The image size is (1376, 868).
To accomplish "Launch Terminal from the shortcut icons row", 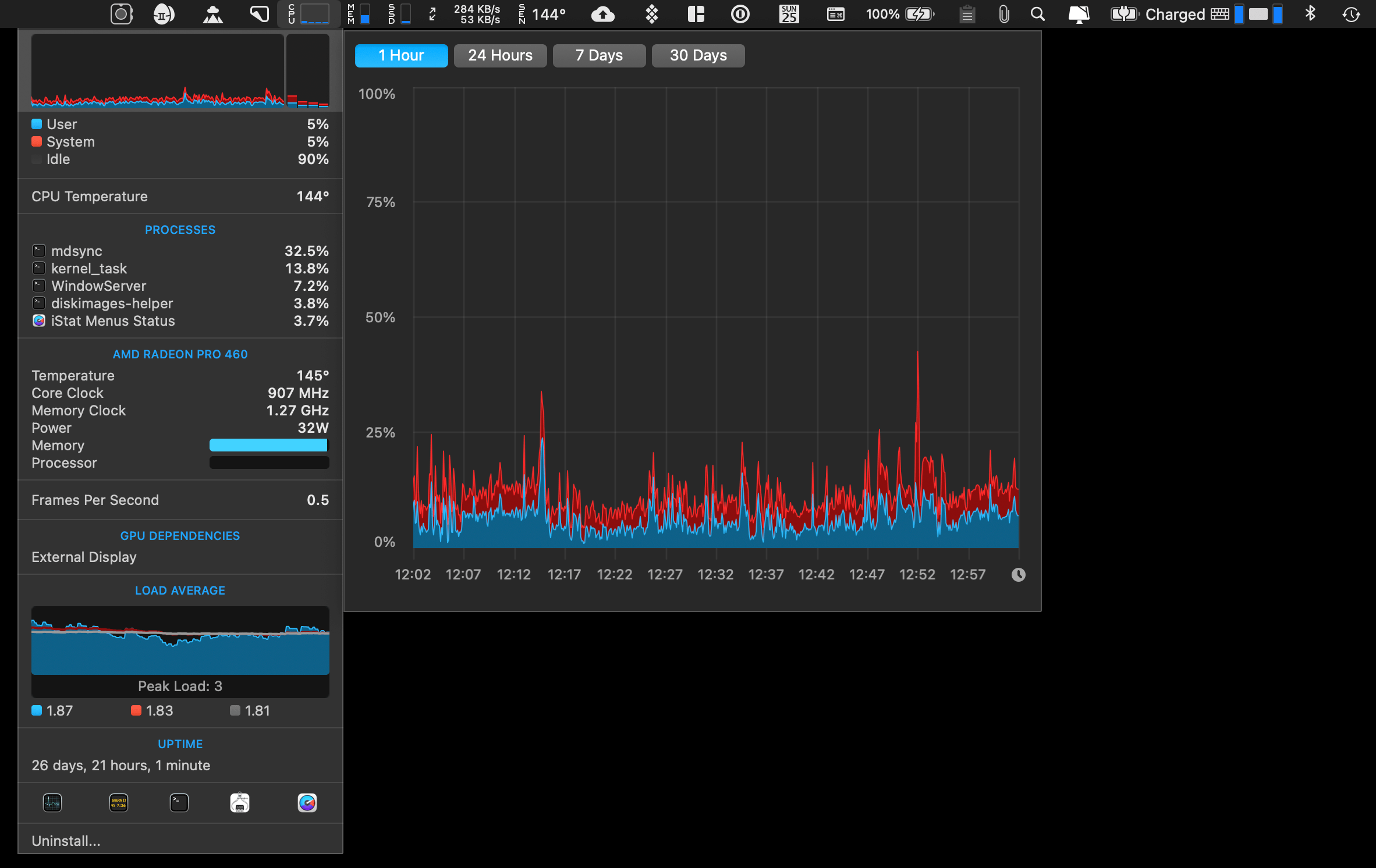I will (x=179, y=803).
